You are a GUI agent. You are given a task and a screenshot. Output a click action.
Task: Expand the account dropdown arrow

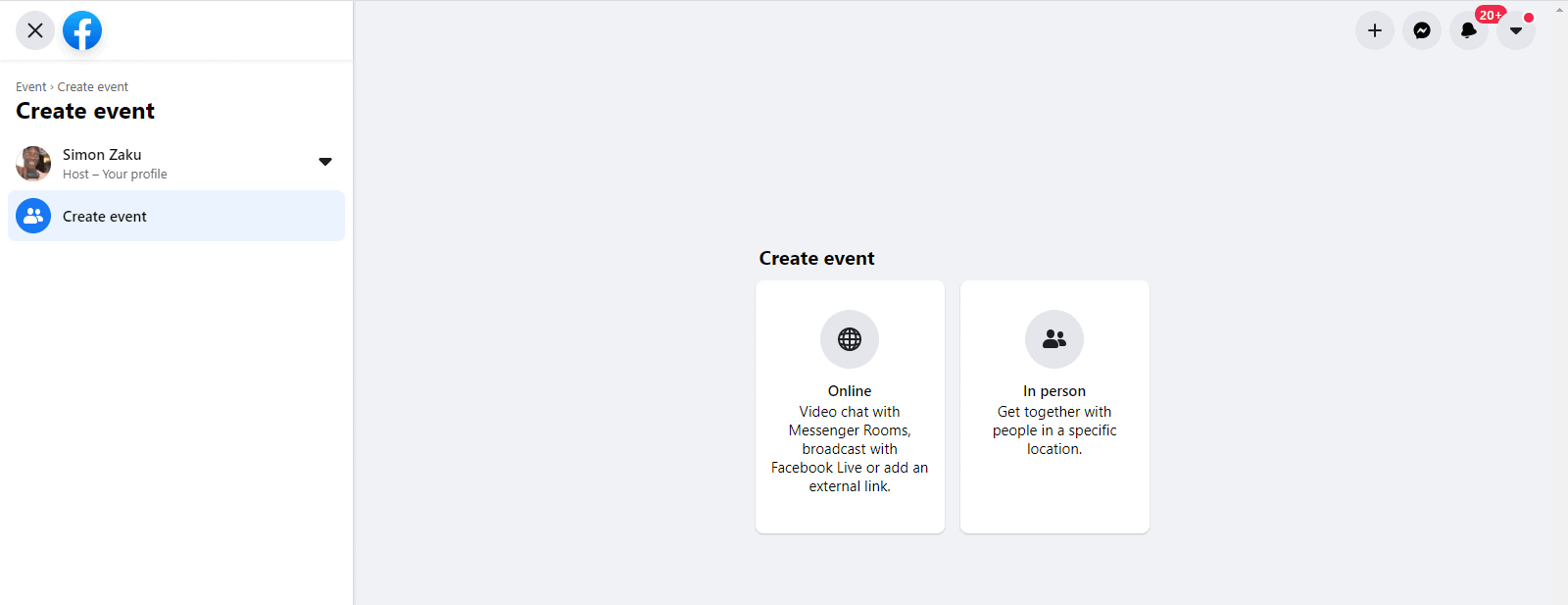1516,30
